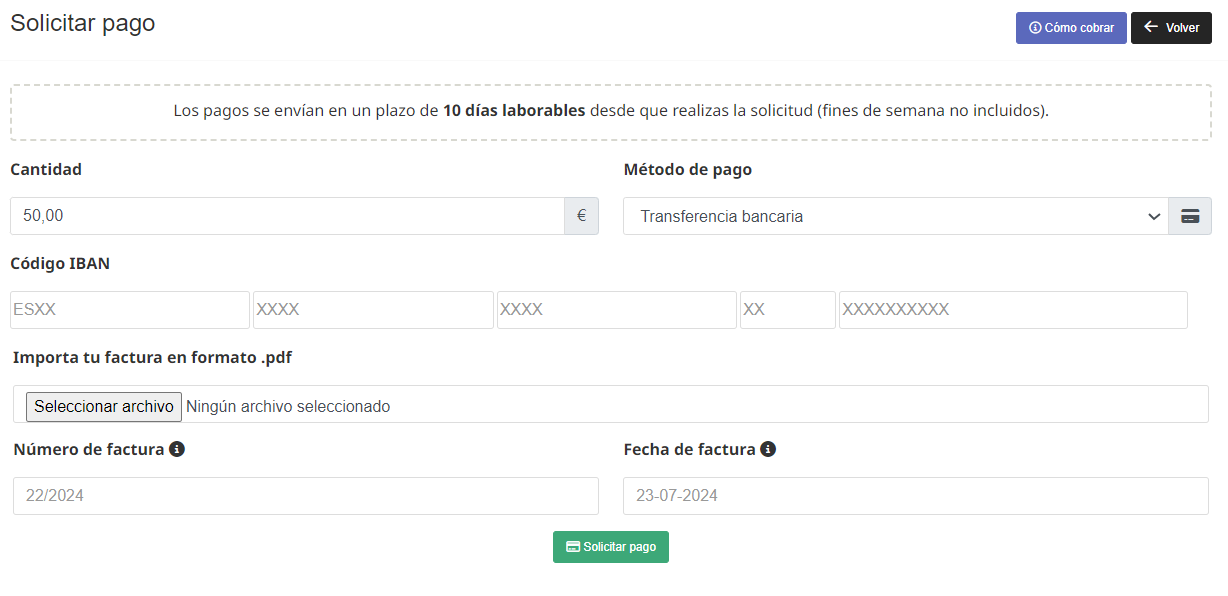Focus the Número de factura input
This screenshot has width=1228, height=596.
(305, 496)
